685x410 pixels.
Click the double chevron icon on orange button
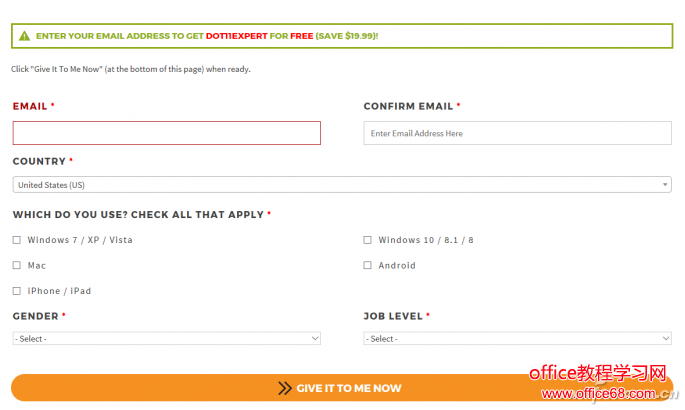point(285,388)
